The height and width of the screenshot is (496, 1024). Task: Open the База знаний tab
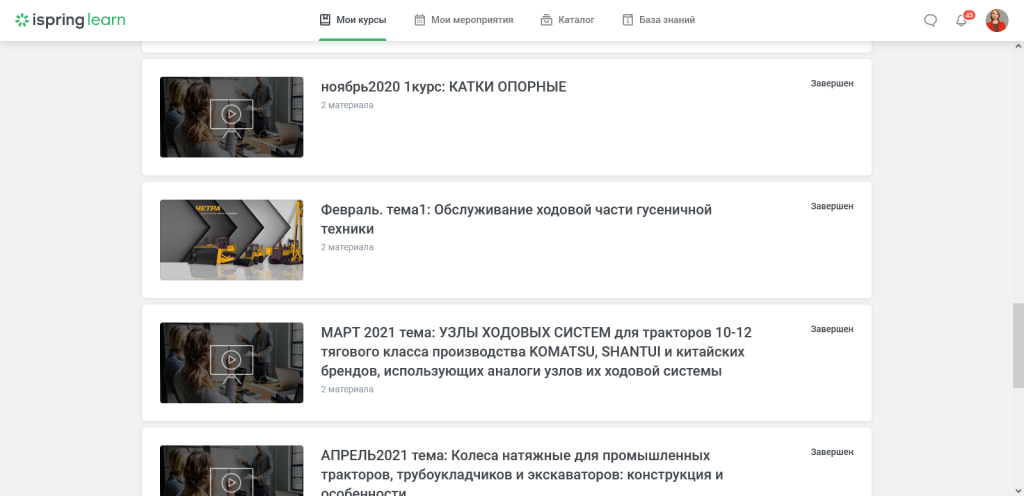658,20
